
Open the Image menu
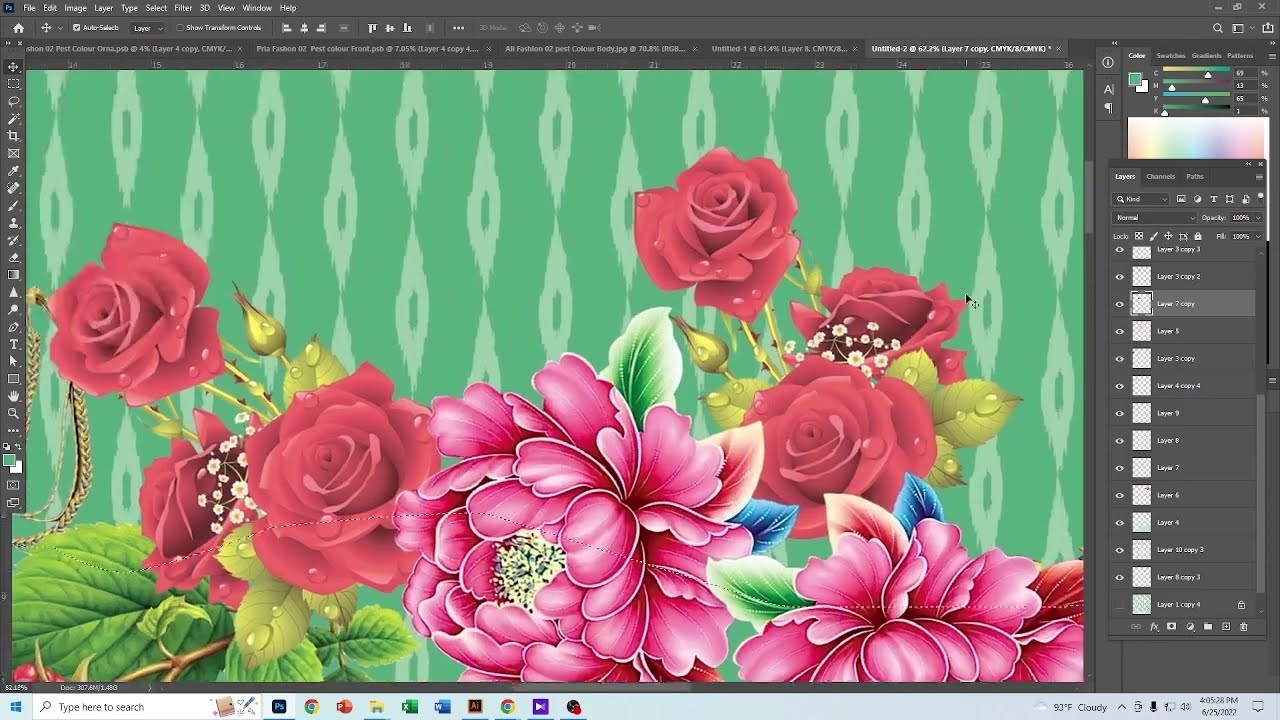(75, 8)
